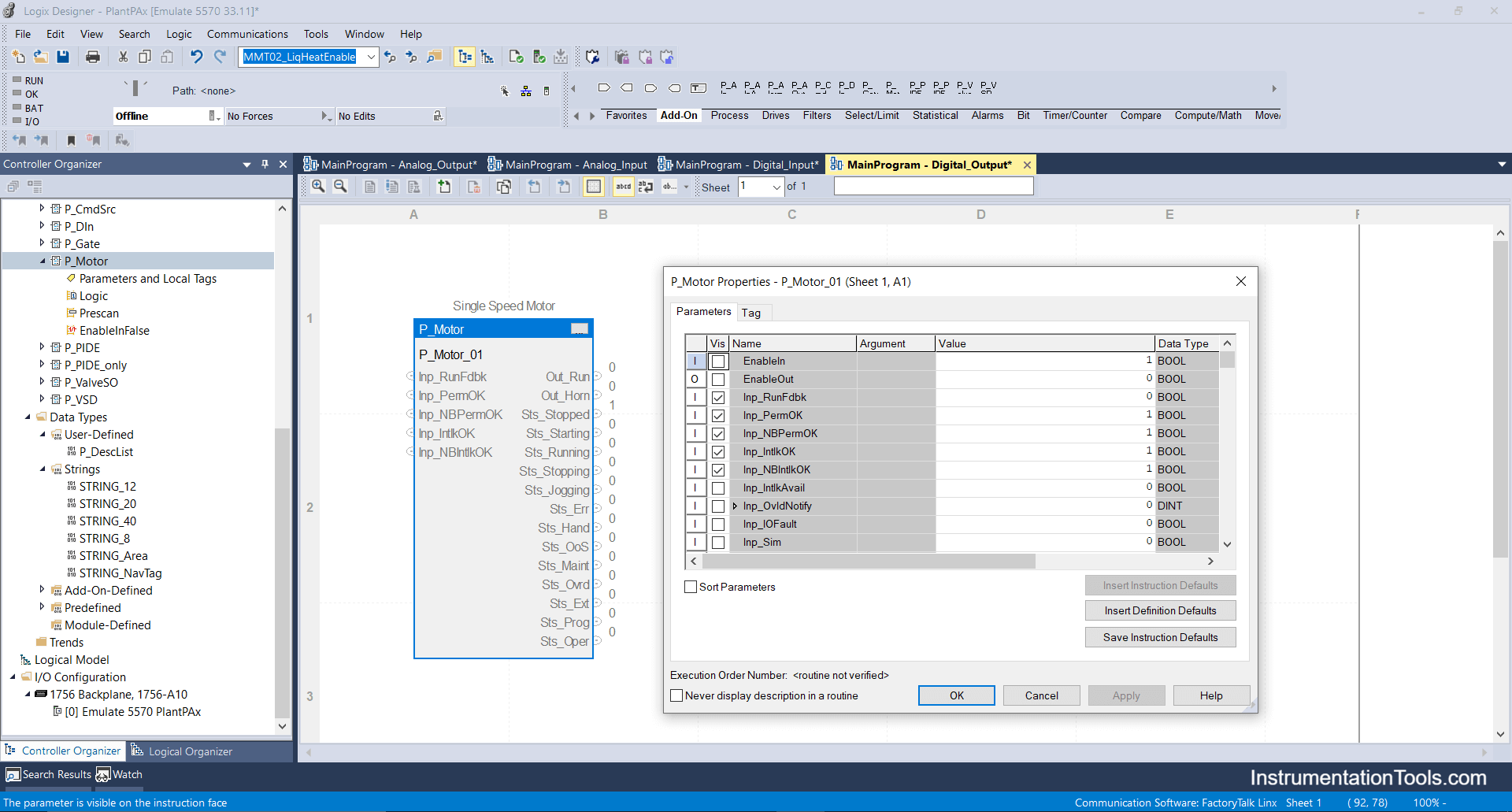This screenshot has height=812, width=1512.
Task: Click the Open project folder icon
Action: click(x=41, y=57)
